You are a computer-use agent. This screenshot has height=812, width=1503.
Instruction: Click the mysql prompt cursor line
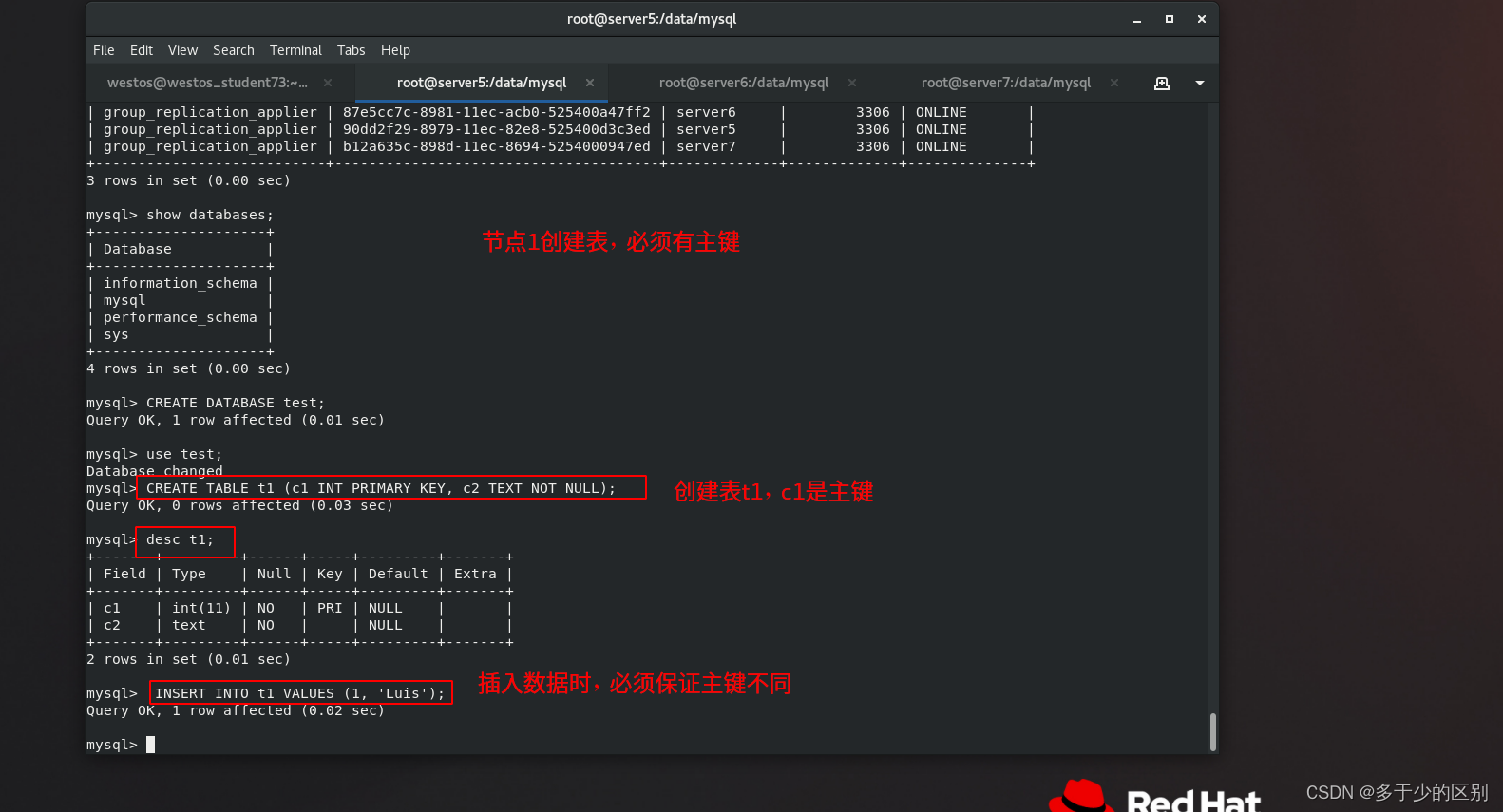[121, 745]
